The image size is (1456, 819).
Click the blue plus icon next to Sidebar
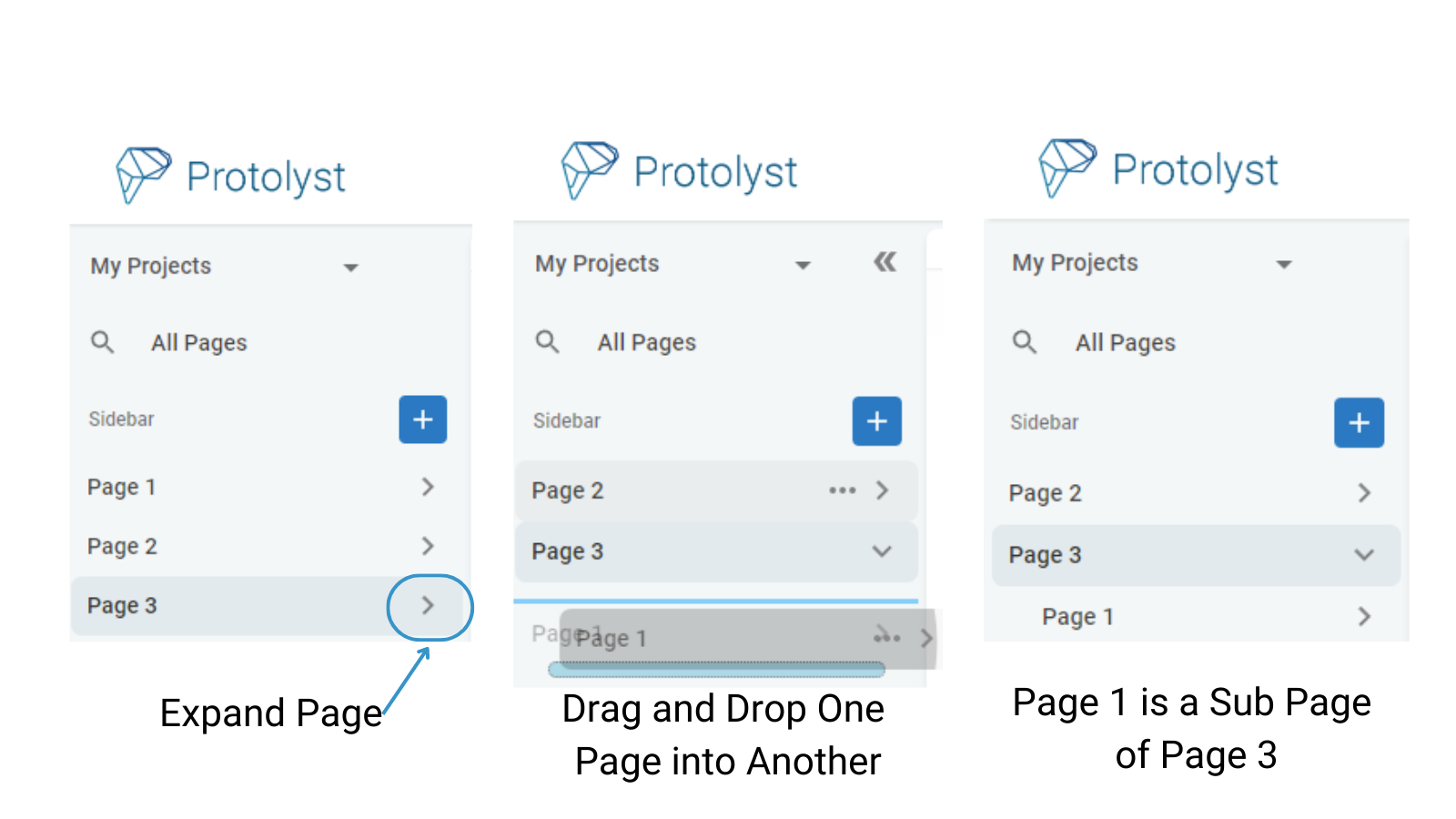(422, 420)
